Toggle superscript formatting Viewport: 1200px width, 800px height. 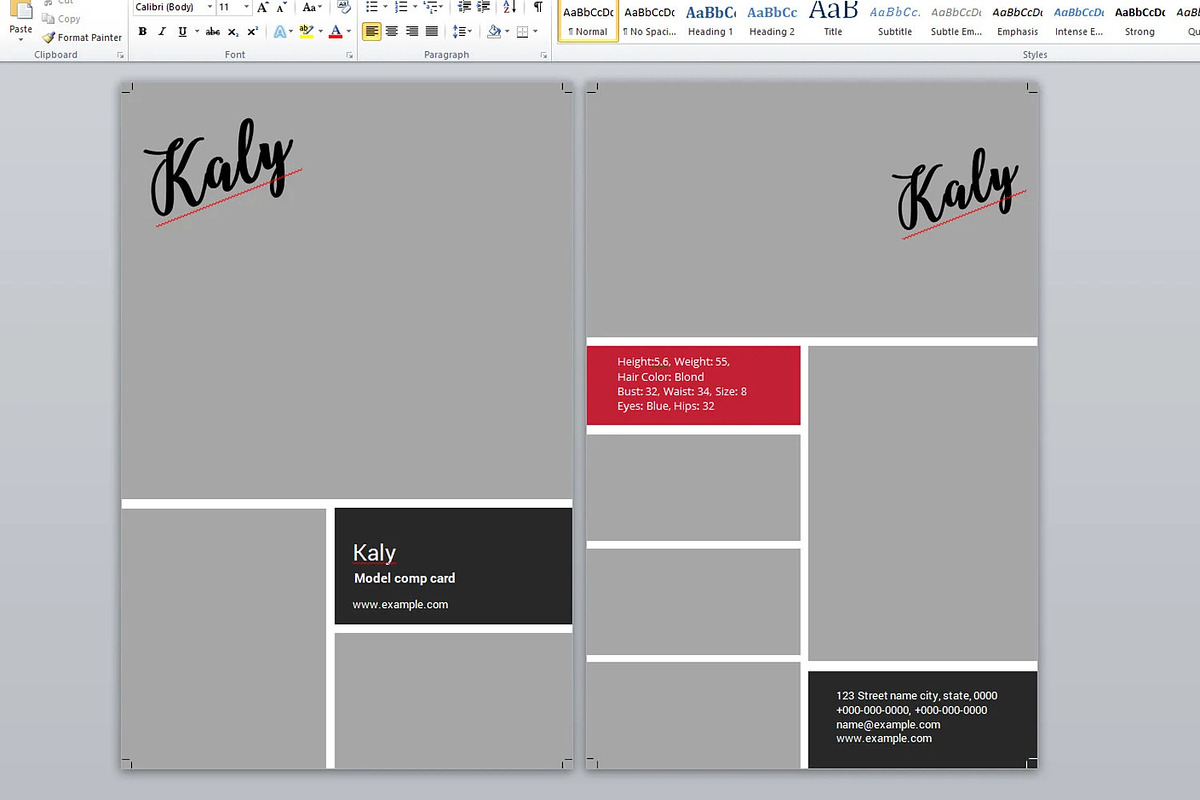click(x=253, y=32)
